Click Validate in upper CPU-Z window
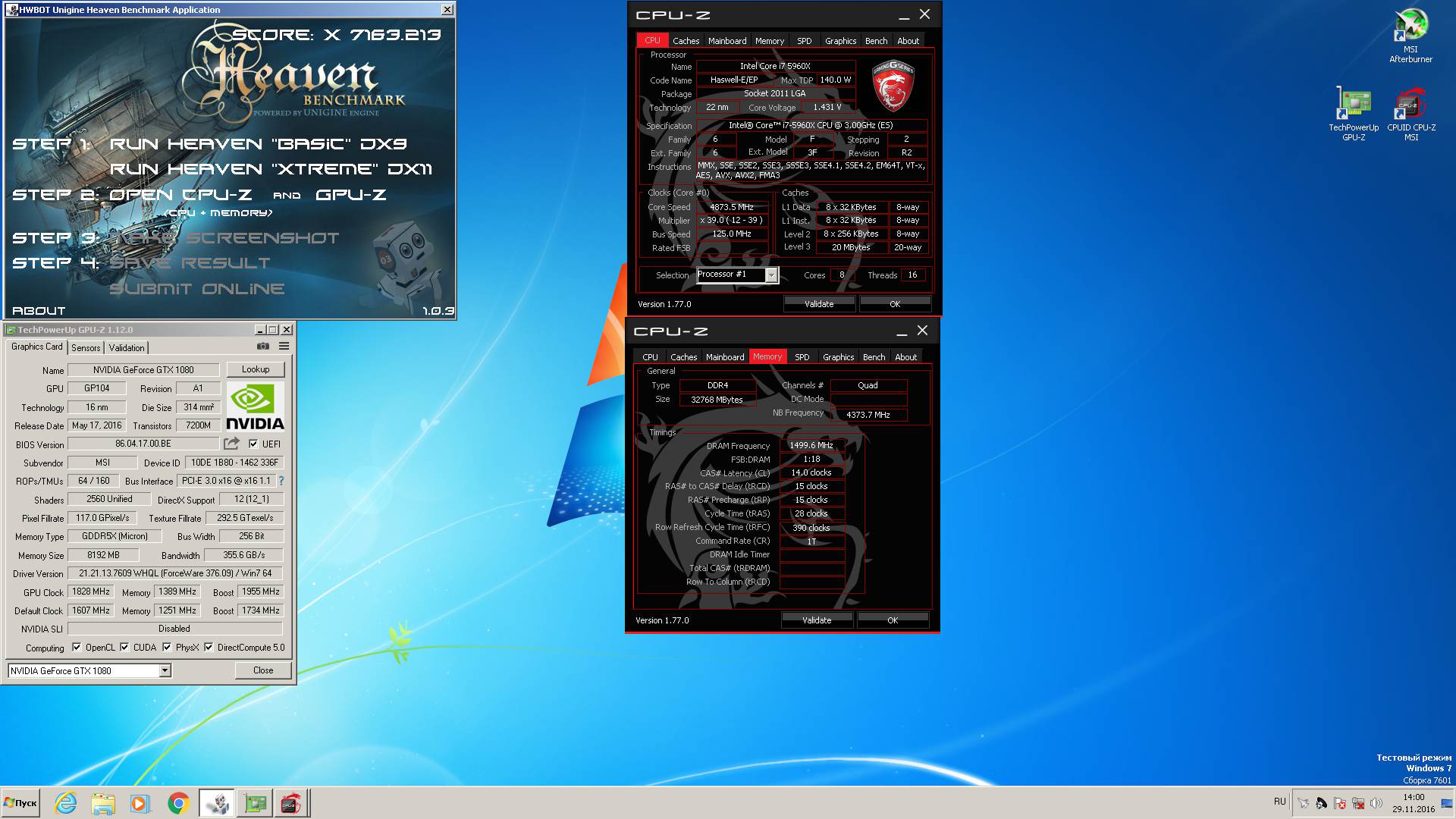Image resolution: width=1456 pixels, height=819 pixels. coord(819,304)
